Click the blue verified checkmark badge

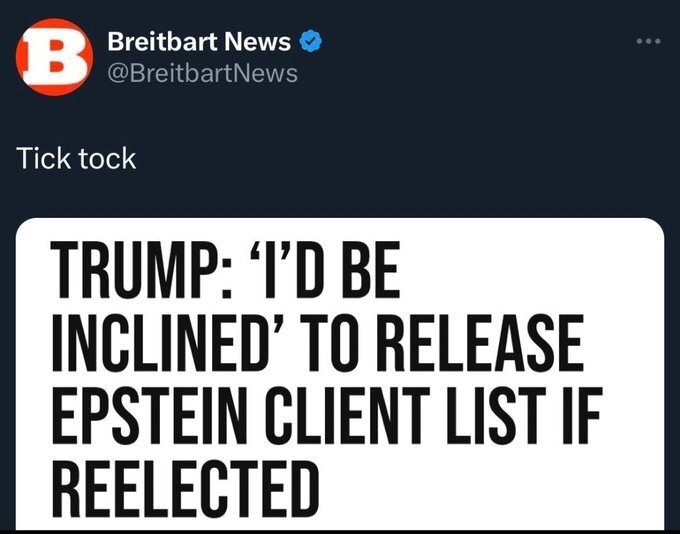(312, 42)
